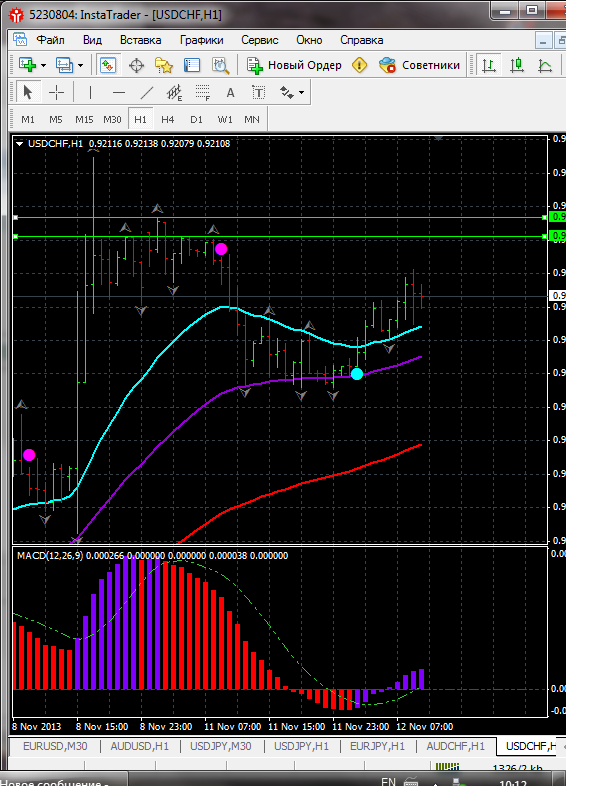Select the trendline drawing tool
600x786 pixels.
click(x=146, y=92)
